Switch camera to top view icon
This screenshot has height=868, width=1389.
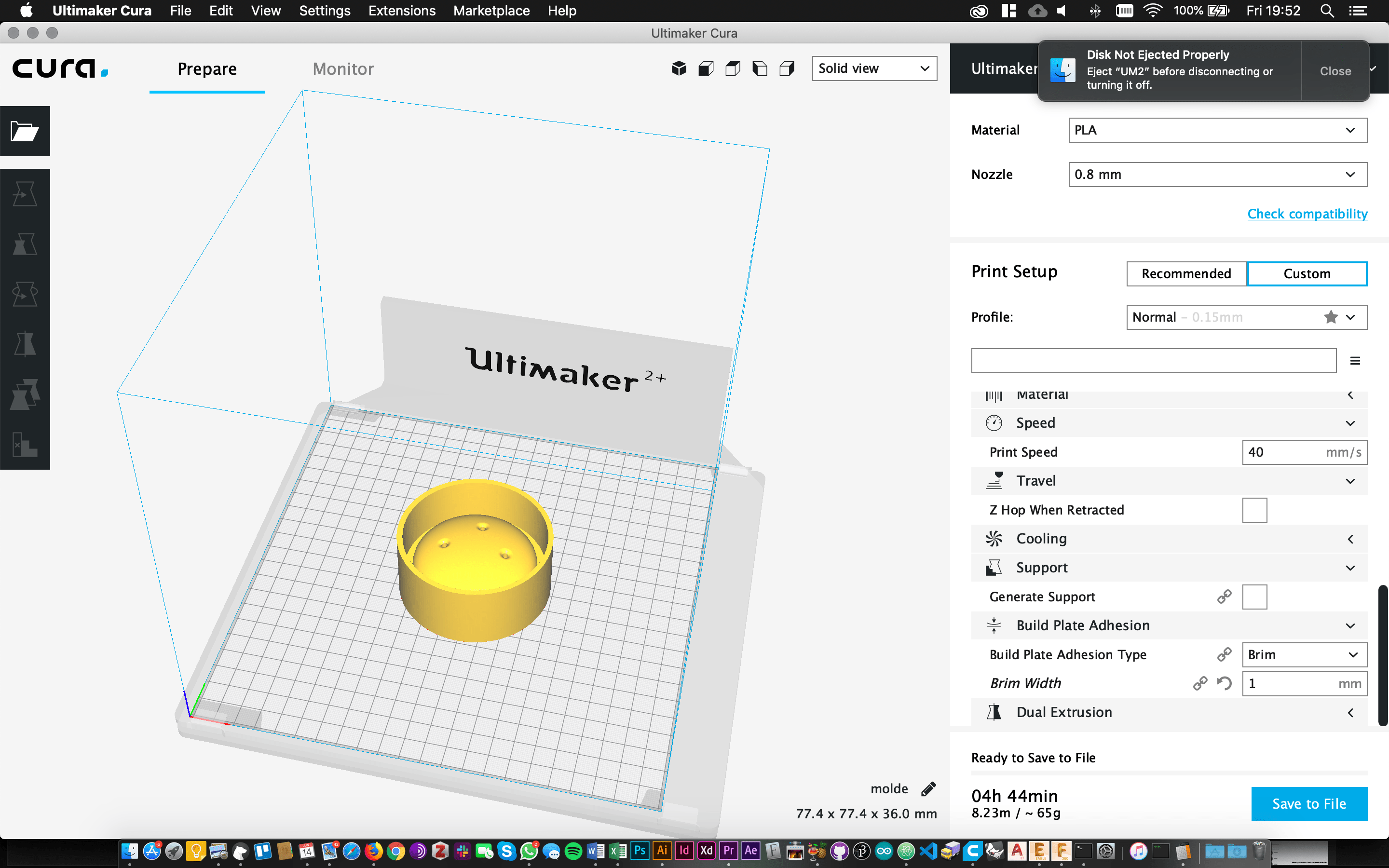733,69
